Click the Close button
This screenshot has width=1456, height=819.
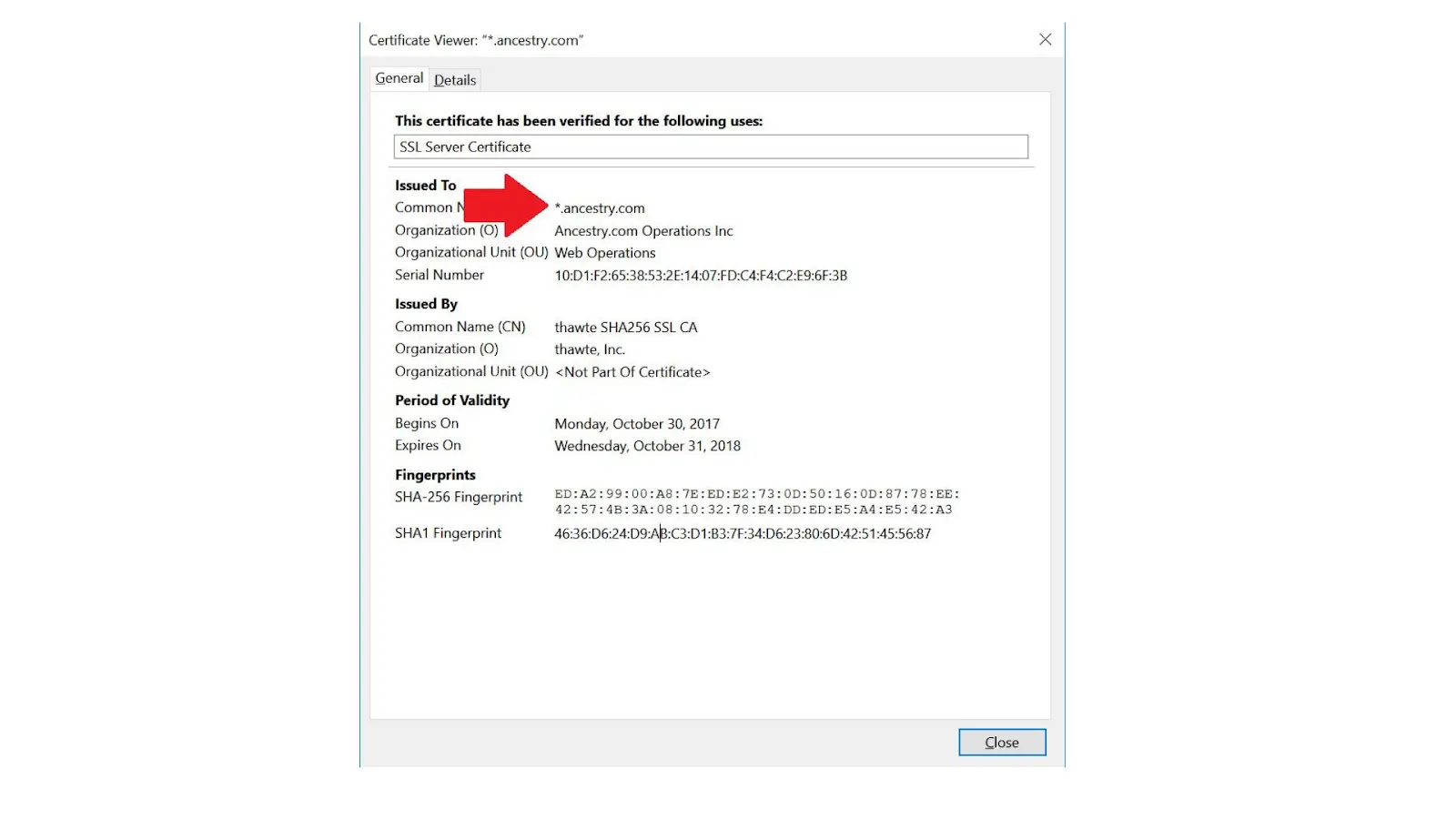[x=1002, y=743]
